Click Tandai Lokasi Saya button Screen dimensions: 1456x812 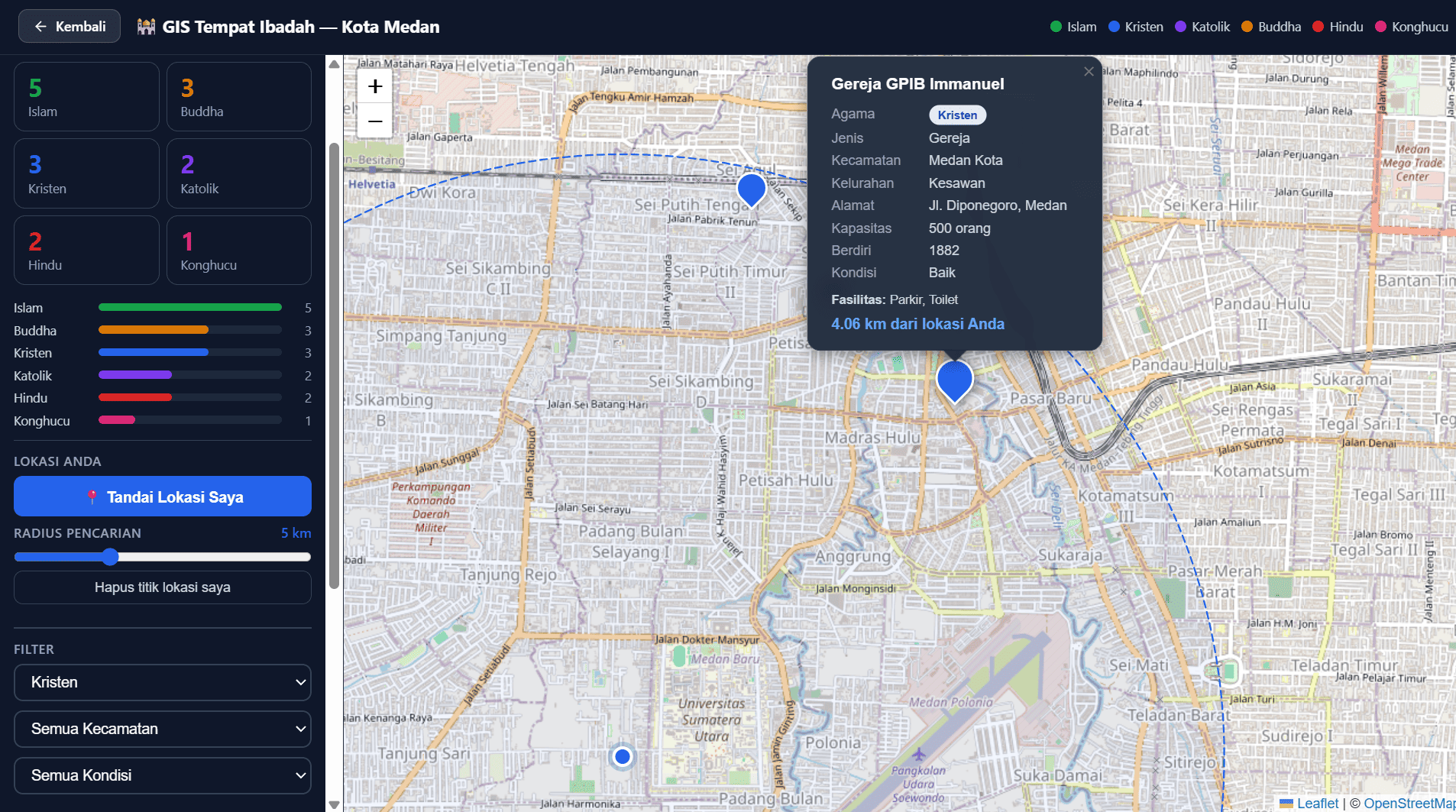pos(163,497)
